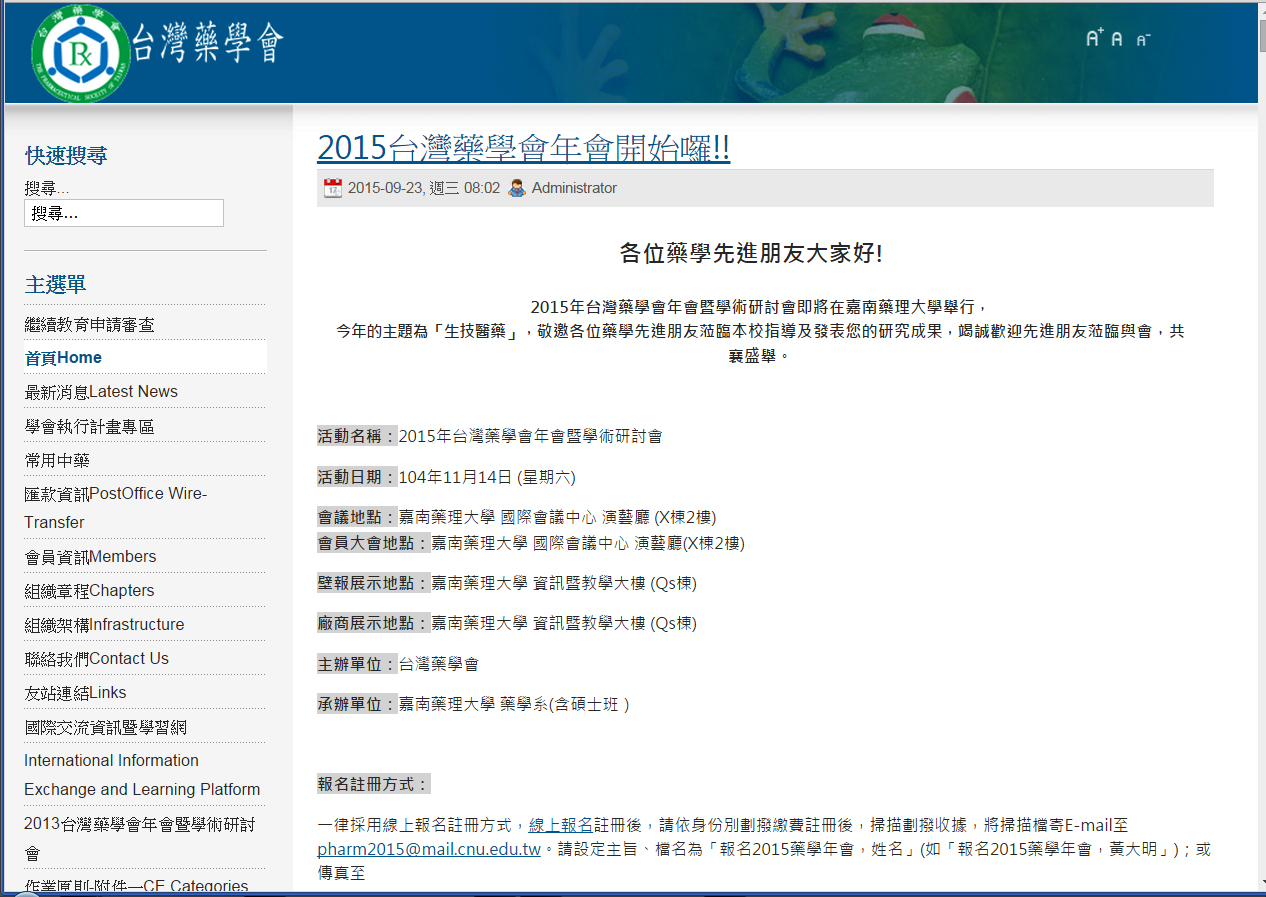Screen dimensions: 1266x897
Task: Increase font size with A+ icon
Action: tap(1094, 38)
